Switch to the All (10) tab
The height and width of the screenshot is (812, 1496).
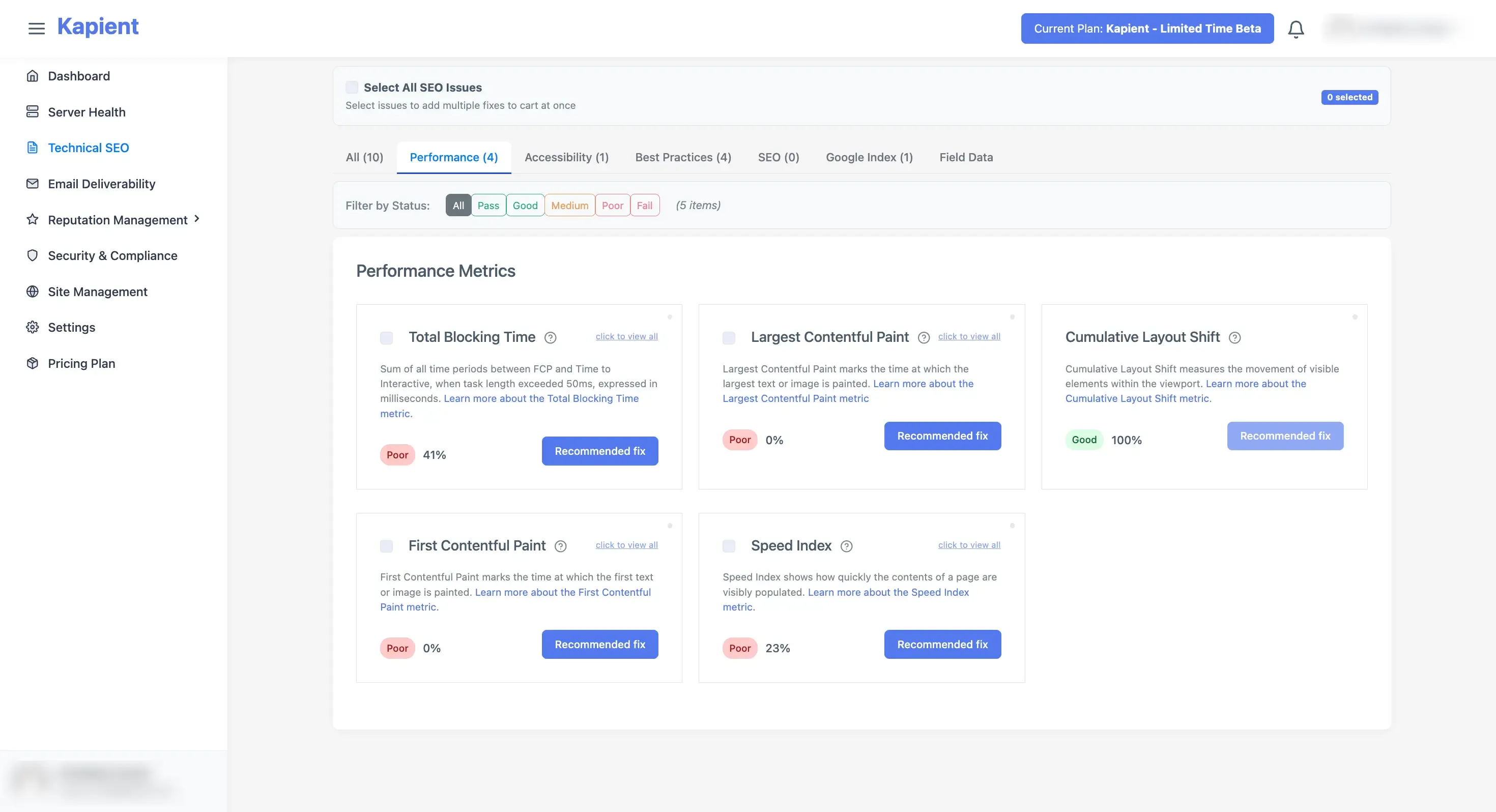(x=364, y=157)
